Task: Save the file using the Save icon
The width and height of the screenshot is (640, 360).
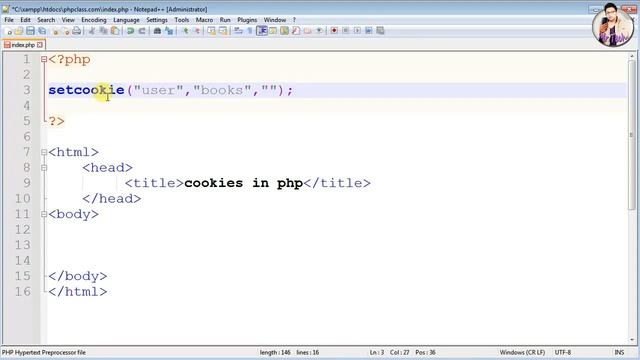Action: 30,31
